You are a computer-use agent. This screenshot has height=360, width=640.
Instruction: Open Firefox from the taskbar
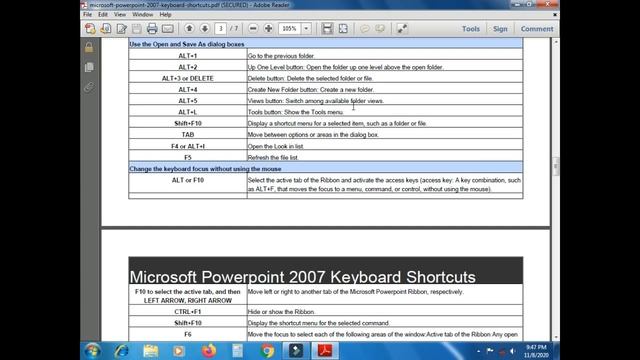click(x=209, y=351)
